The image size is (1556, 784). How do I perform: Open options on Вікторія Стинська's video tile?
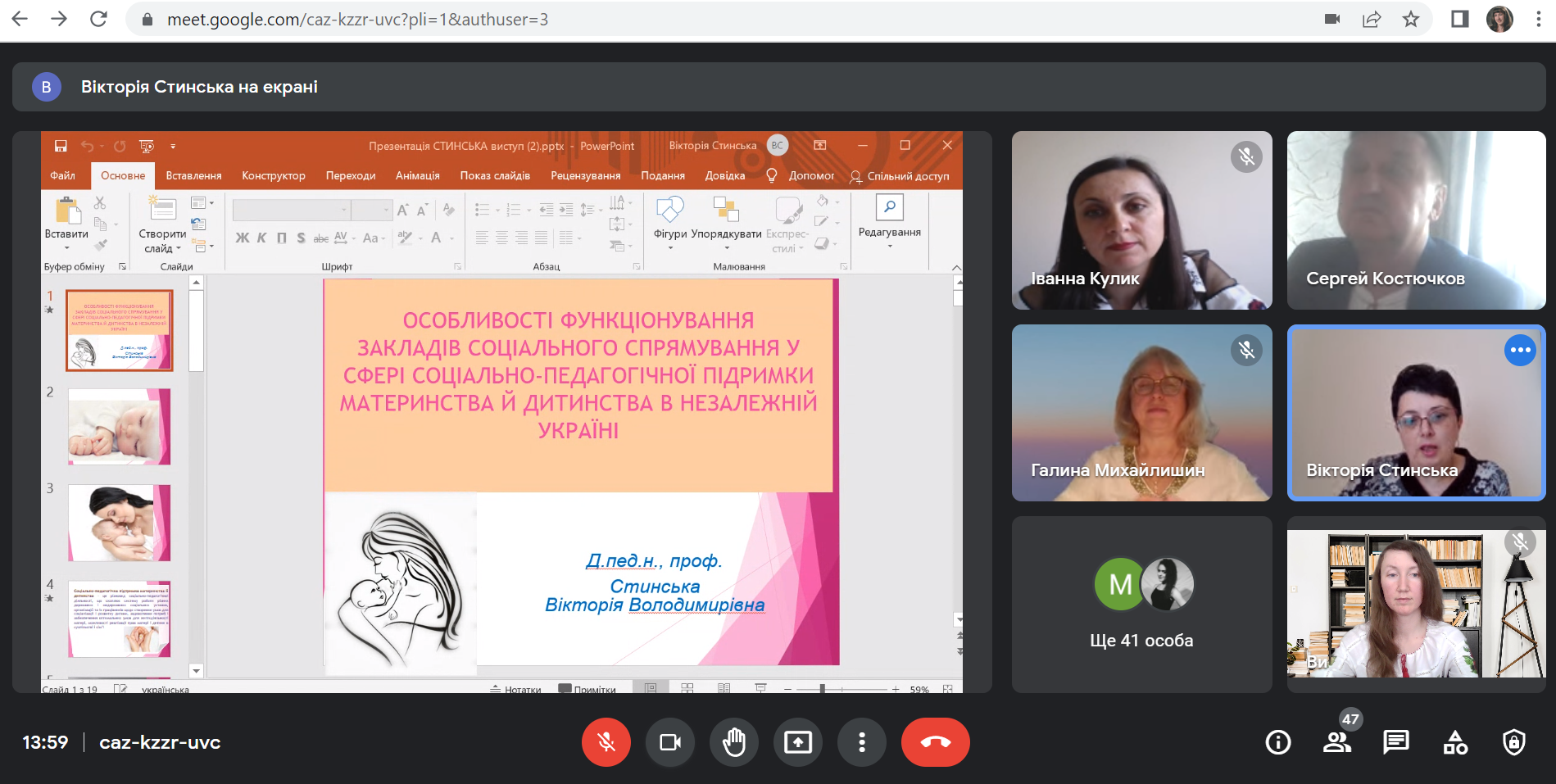(x=1520, y=350)
